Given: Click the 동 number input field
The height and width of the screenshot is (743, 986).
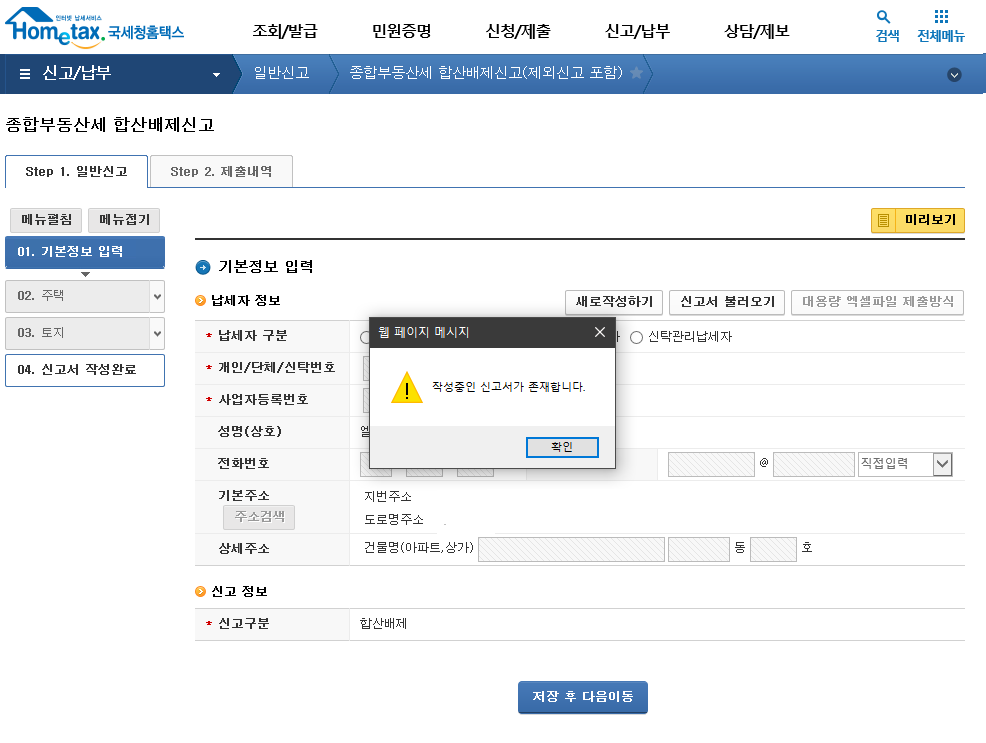Looking at the screenshot, I should tap(699, 549).
